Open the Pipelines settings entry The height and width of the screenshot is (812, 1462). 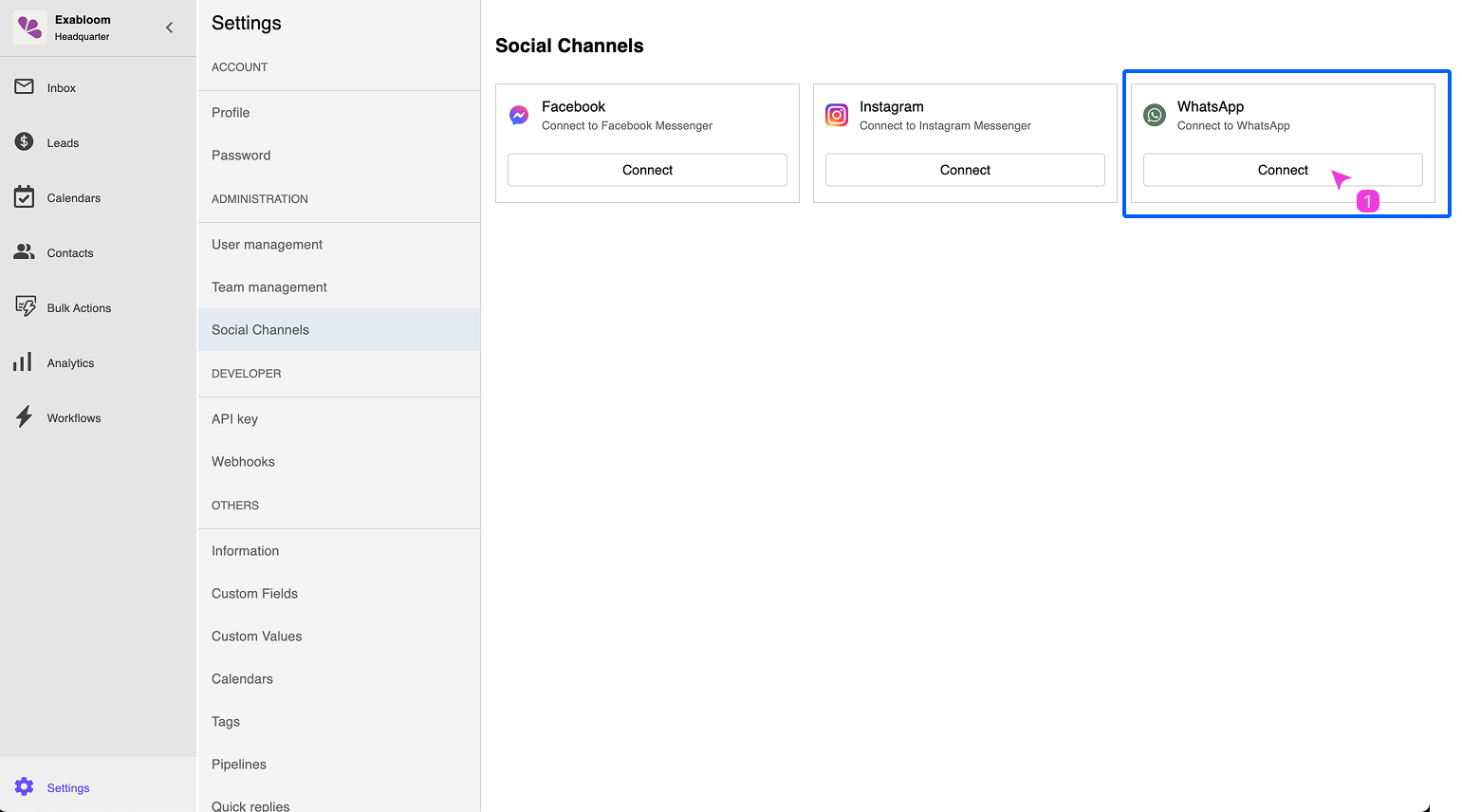click(x=238, y=764)
